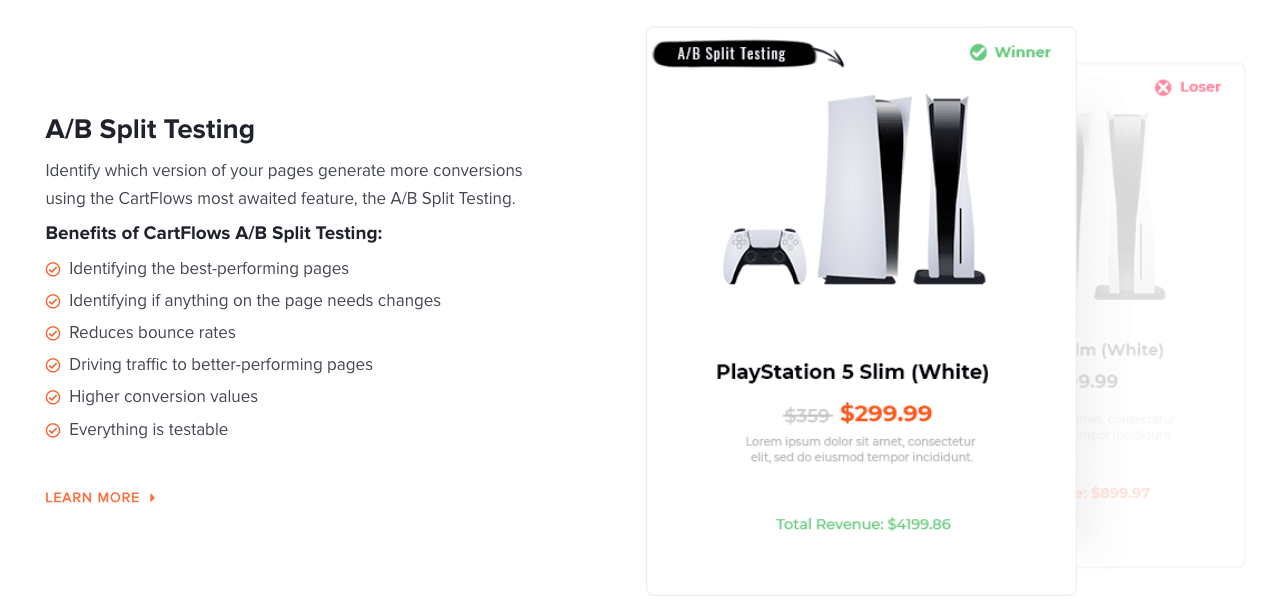Click the red Loser X icon
This screenshot has width=1275, height=612.
(x=1163, y=87)
